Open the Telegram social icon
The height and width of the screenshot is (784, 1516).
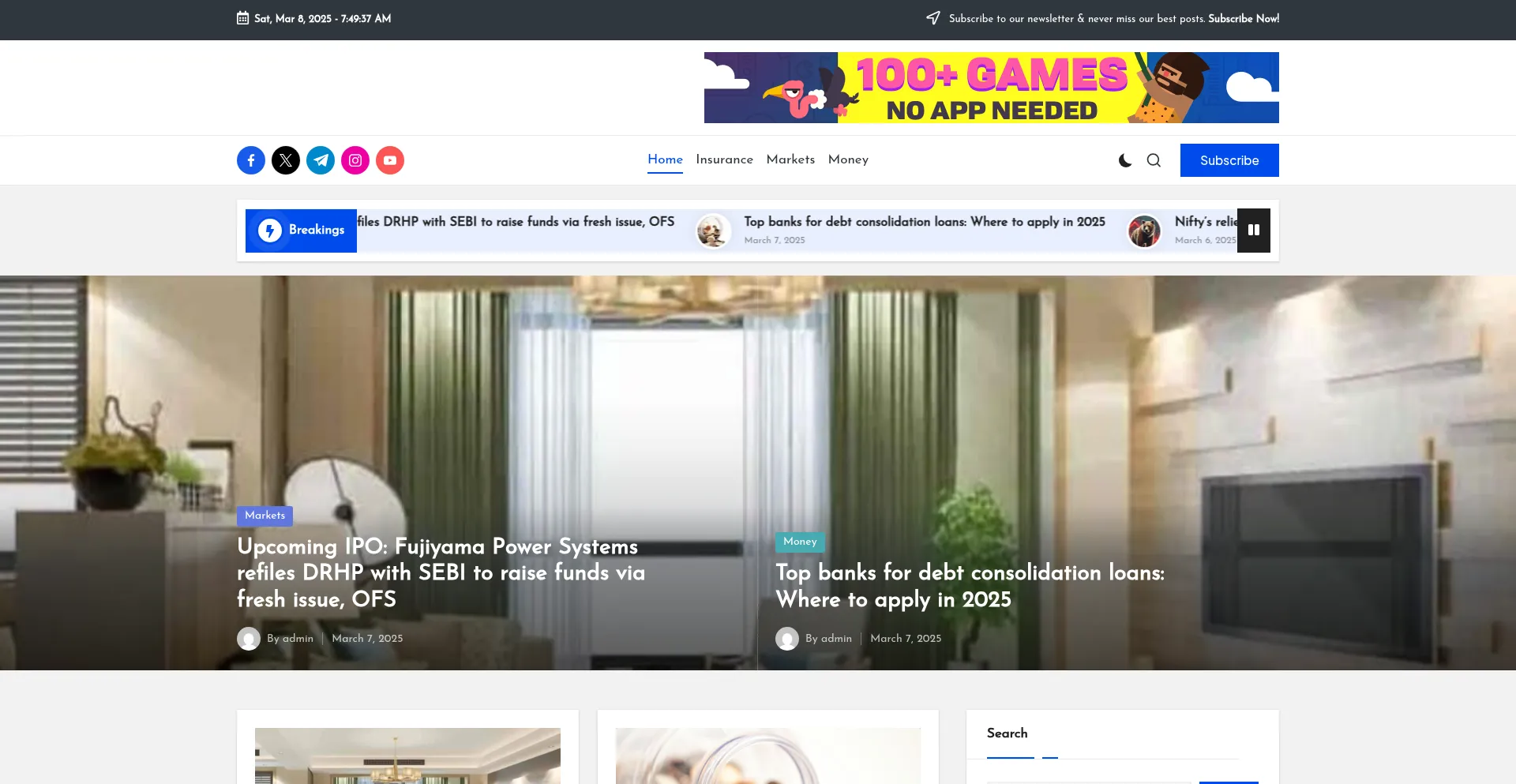(x=321, y=160)
